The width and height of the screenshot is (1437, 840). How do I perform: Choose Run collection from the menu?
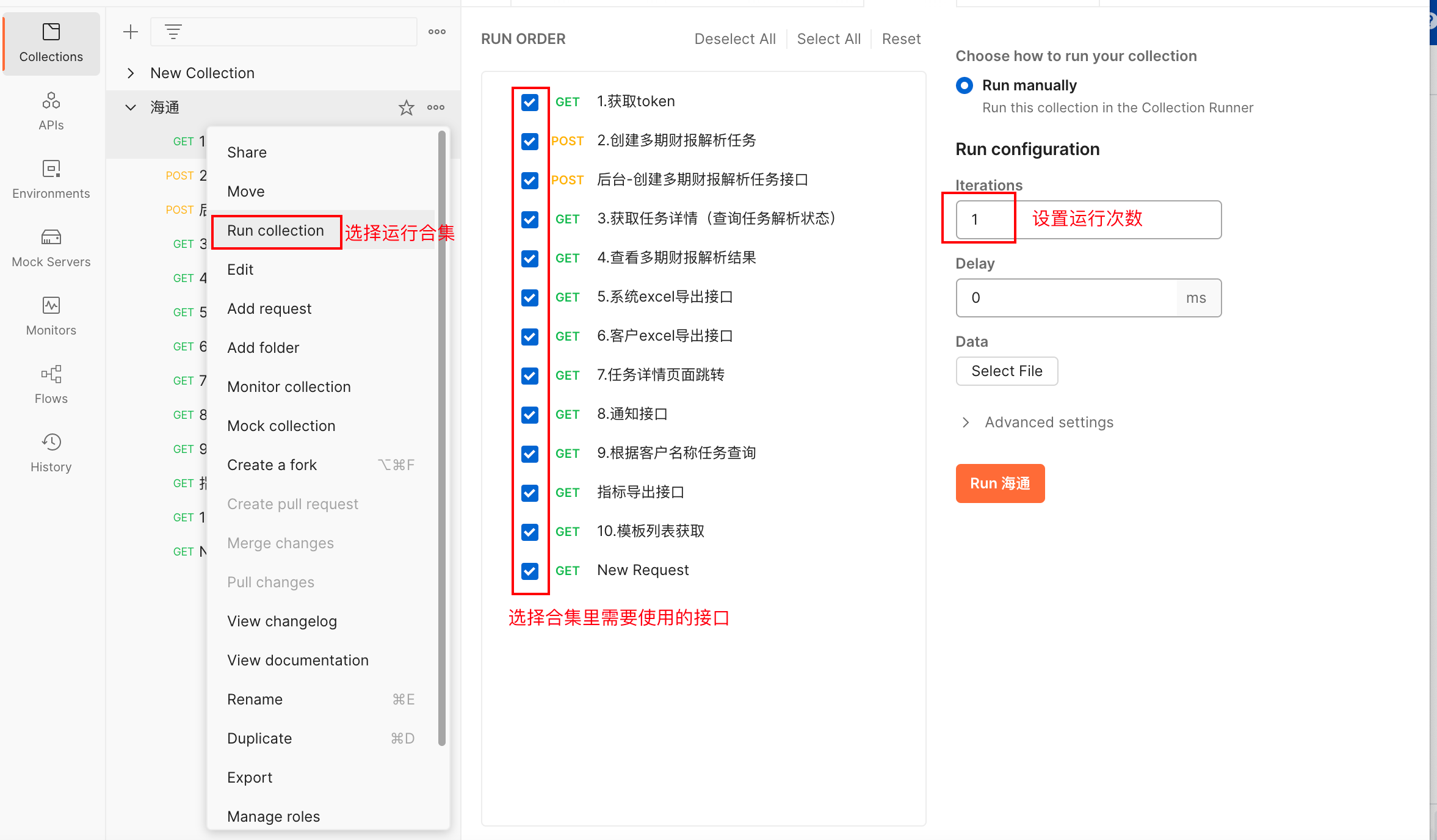click(276, 231)
